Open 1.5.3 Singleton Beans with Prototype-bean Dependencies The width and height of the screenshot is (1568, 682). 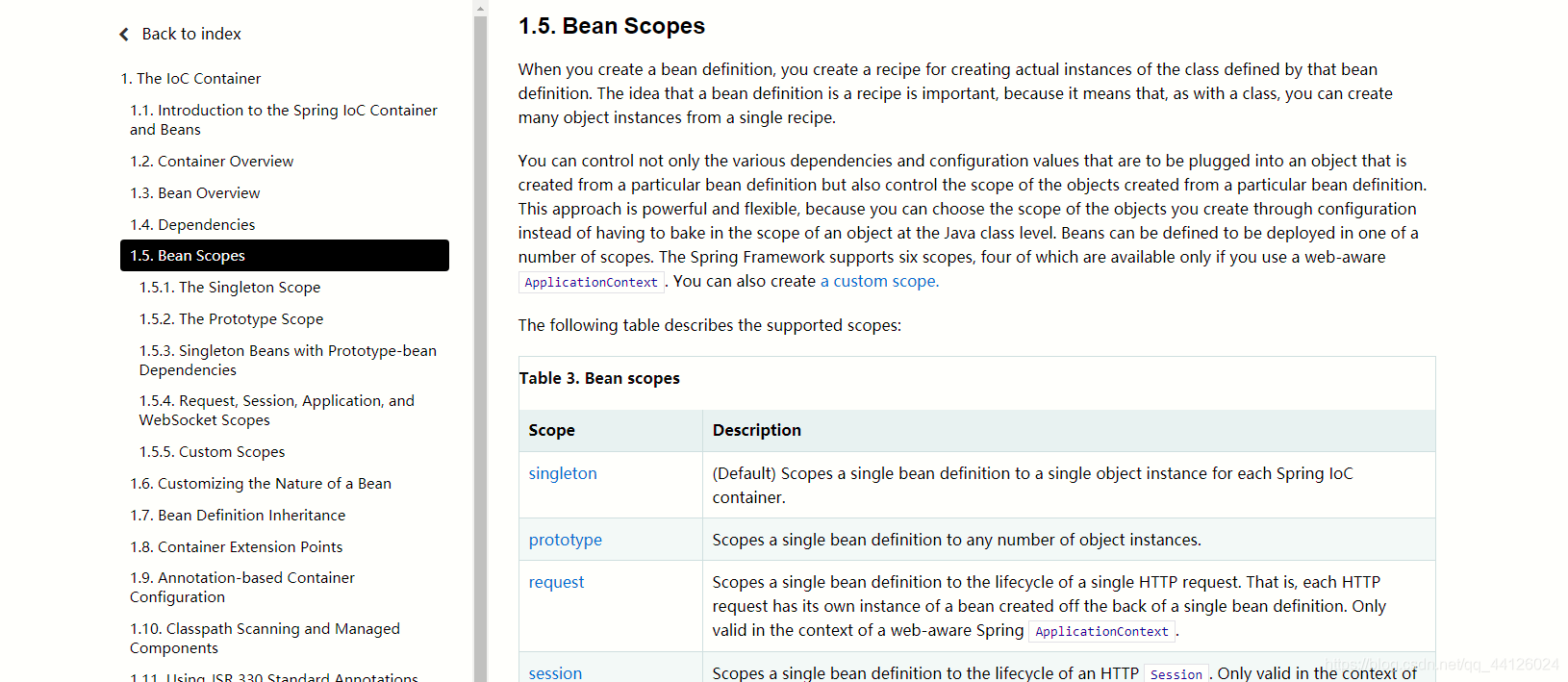288,360
